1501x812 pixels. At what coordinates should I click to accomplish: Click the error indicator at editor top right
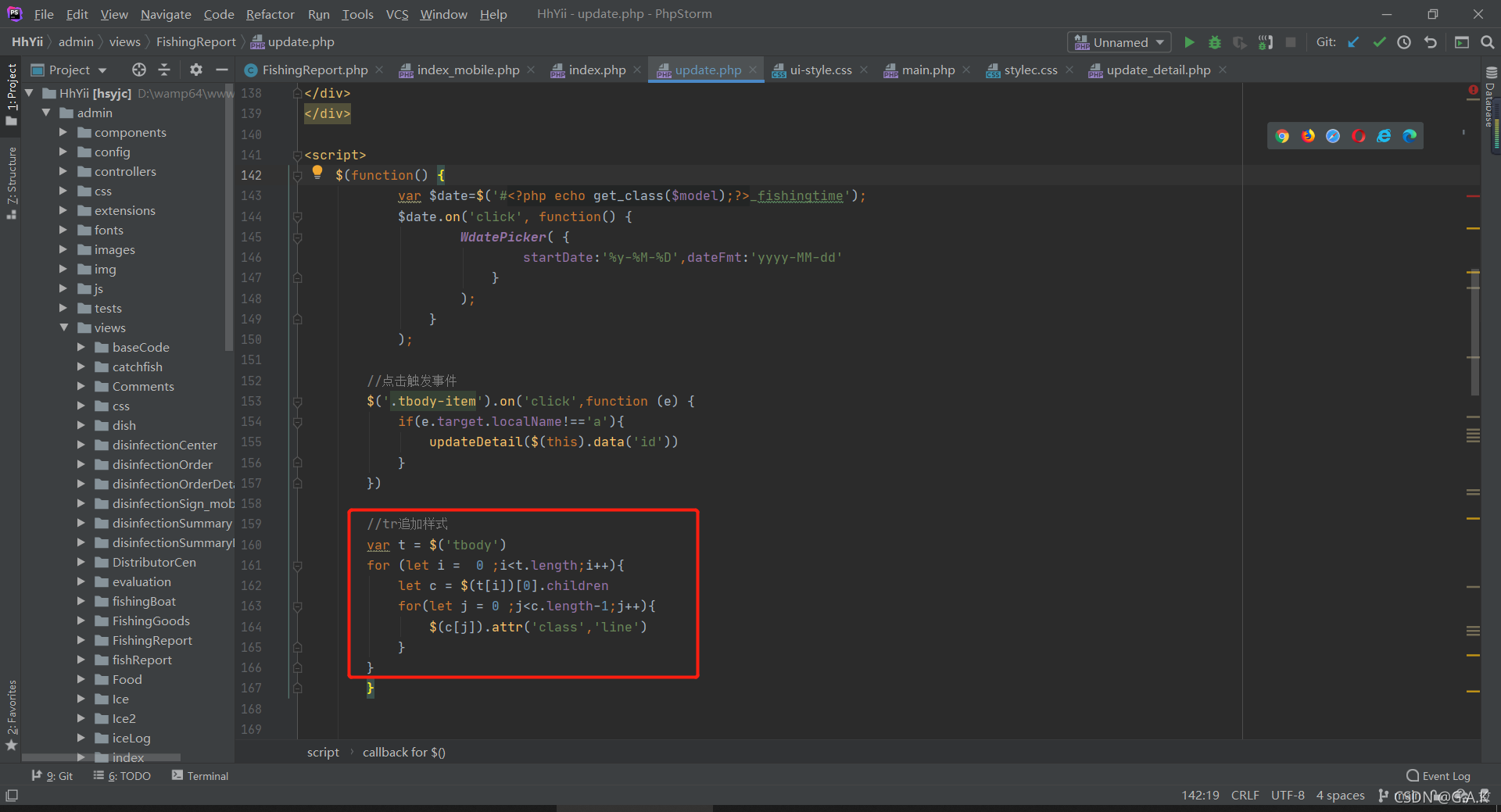pyautogui.click(x=1473, y=91)
